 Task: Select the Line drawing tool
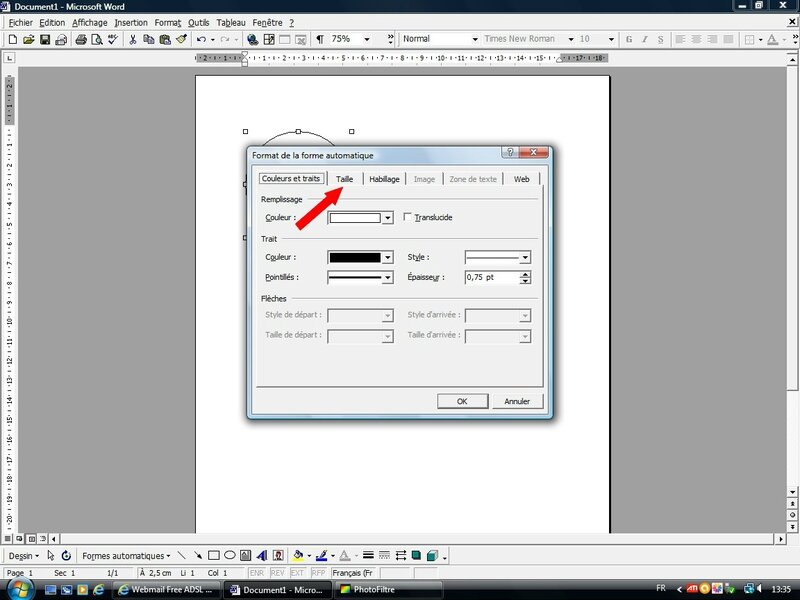[x=182, y=555]
